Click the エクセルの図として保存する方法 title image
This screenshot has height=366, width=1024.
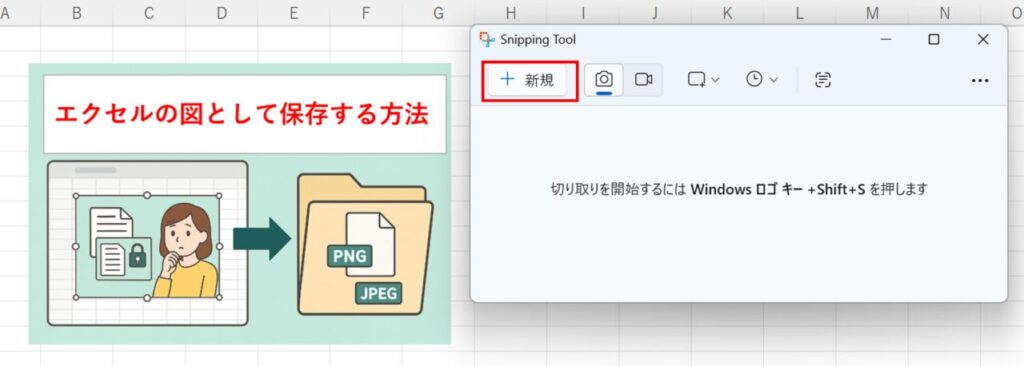(x=245, y=114)
